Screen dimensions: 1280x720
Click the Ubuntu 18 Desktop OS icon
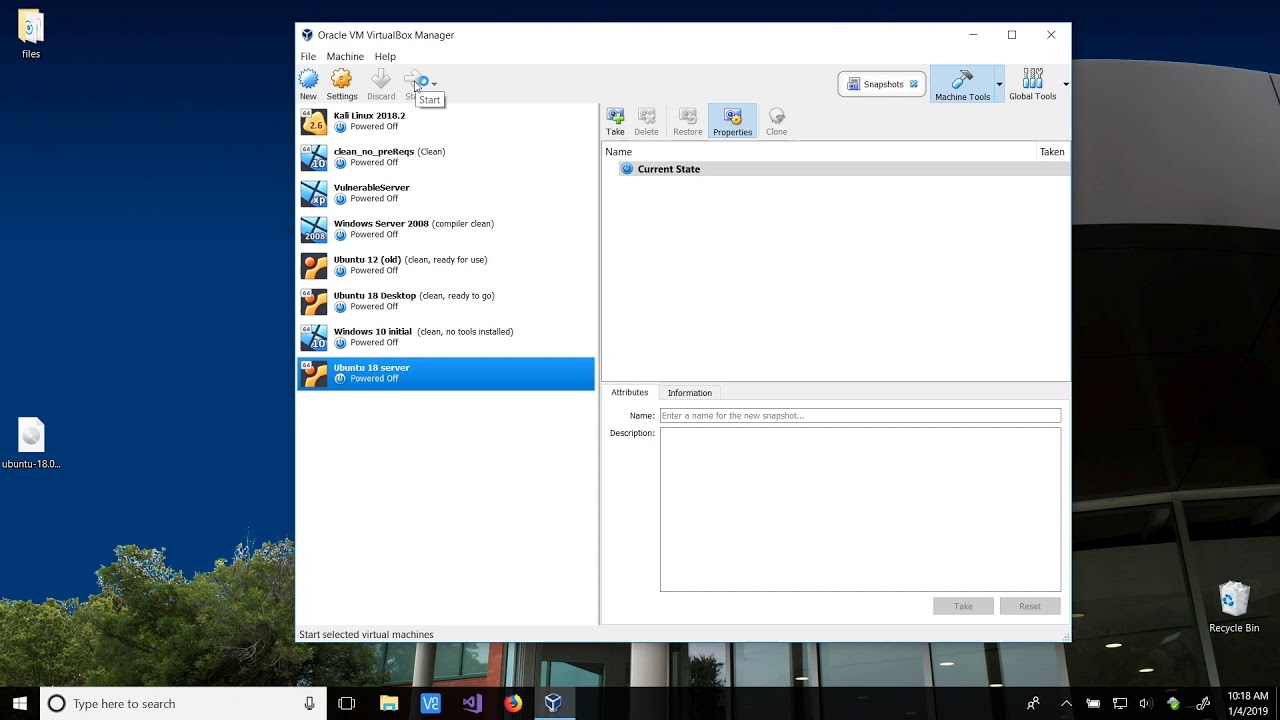[314, 302]
